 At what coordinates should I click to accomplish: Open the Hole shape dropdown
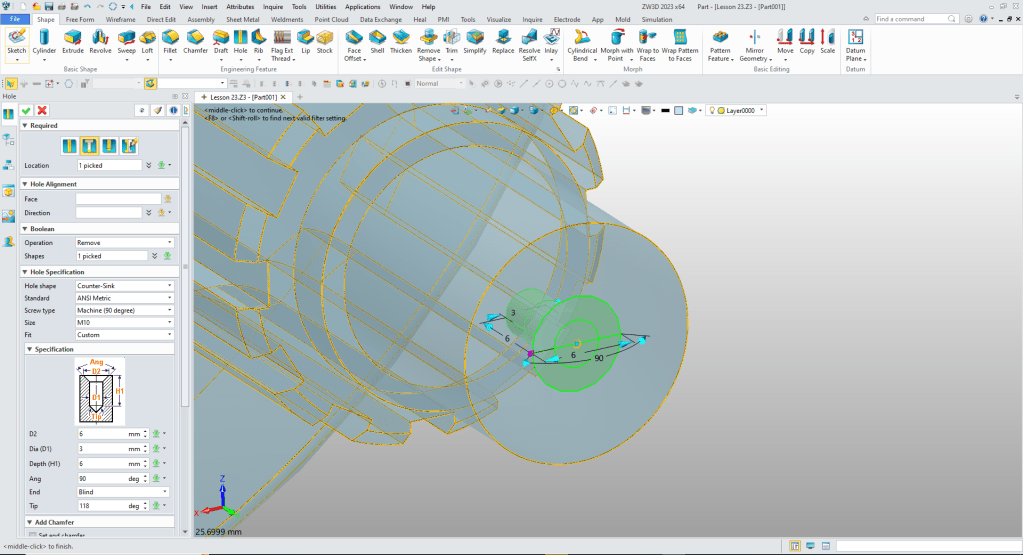[125, 285]
